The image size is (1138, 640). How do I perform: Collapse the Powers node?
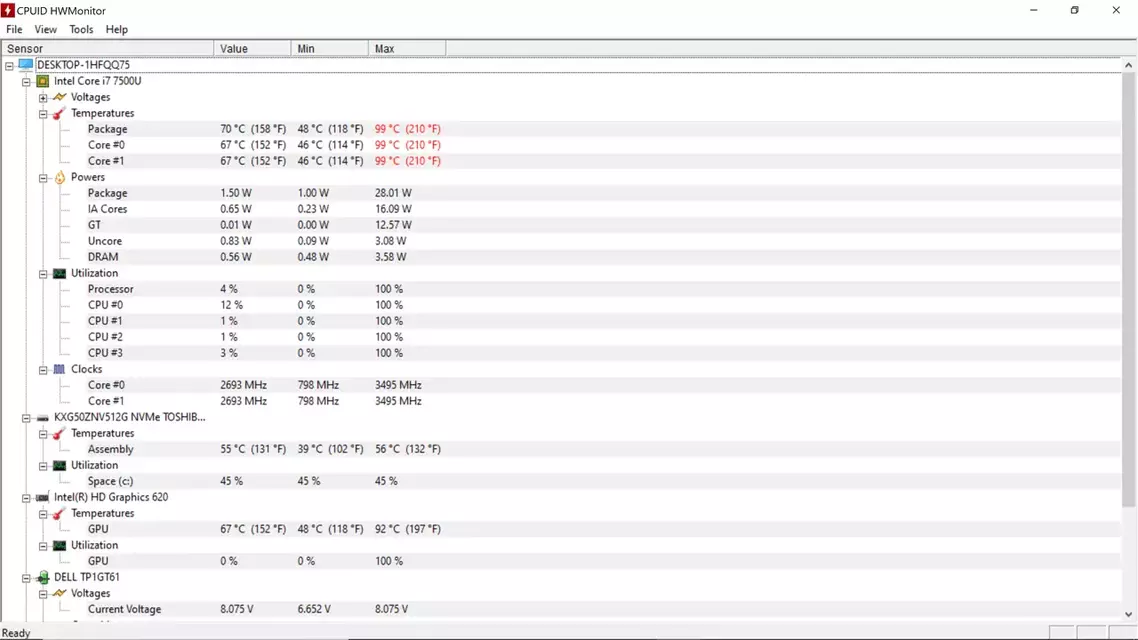coord(43,178)
